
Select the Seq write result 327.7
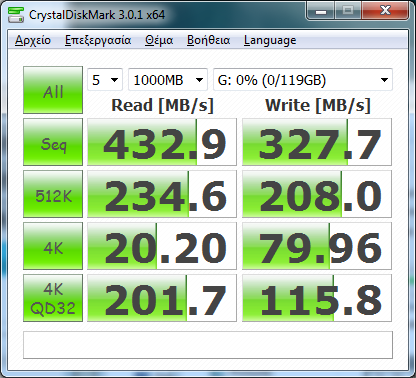pos(317,142)
